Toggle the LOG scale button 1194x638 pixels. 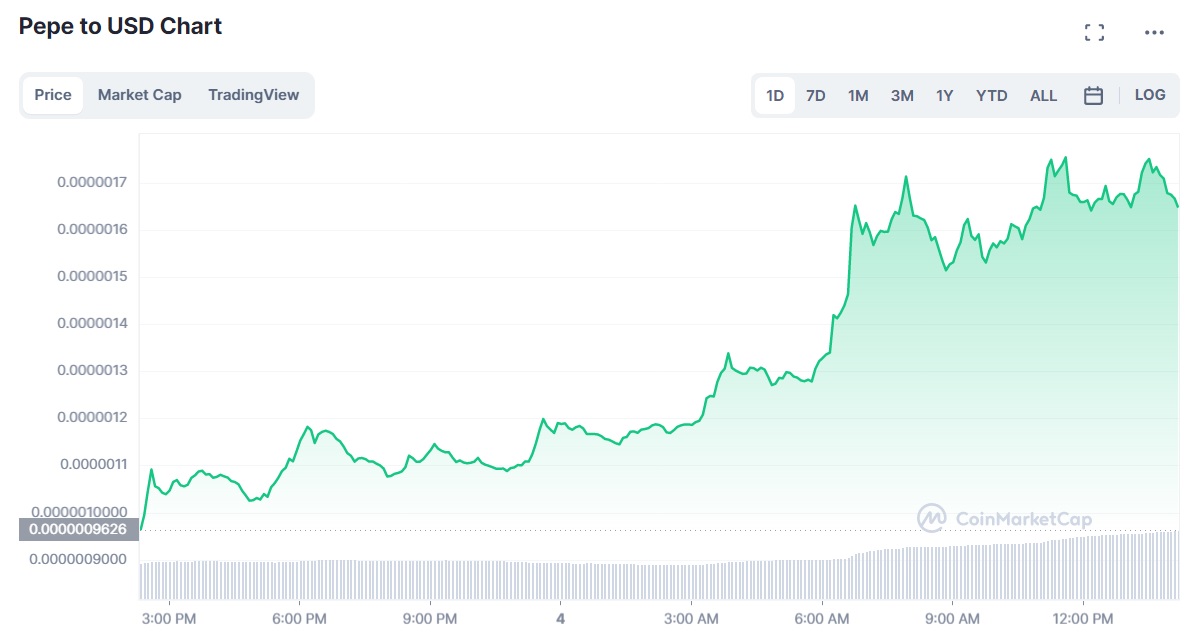coord(1150,95)
